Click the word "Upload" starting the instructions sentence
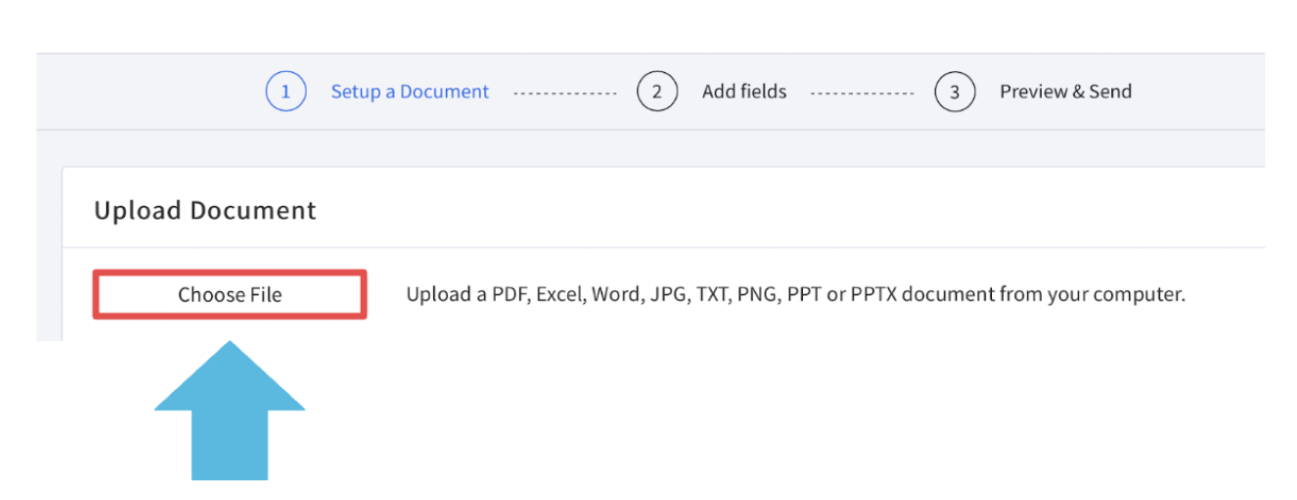This screenshot has width=1297, height=500. (x=433, y=295)
